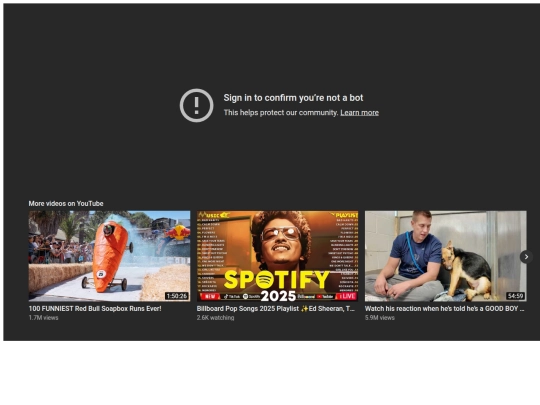Image resolution: width=540 pixels, height=405 pixels.
Task: Click the red LIVE badge
Action: coord(346,296)
